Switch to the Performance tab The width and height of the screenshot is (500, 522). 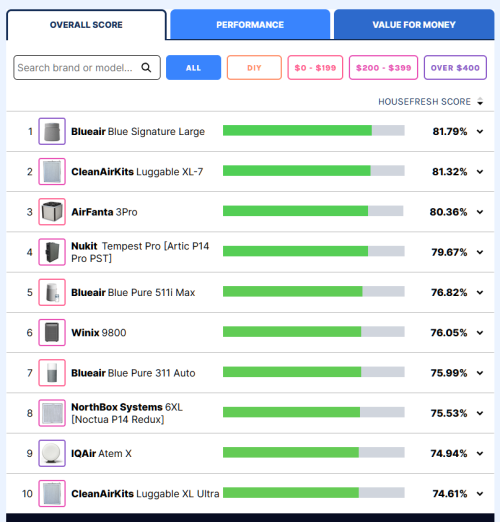(250, 25)
